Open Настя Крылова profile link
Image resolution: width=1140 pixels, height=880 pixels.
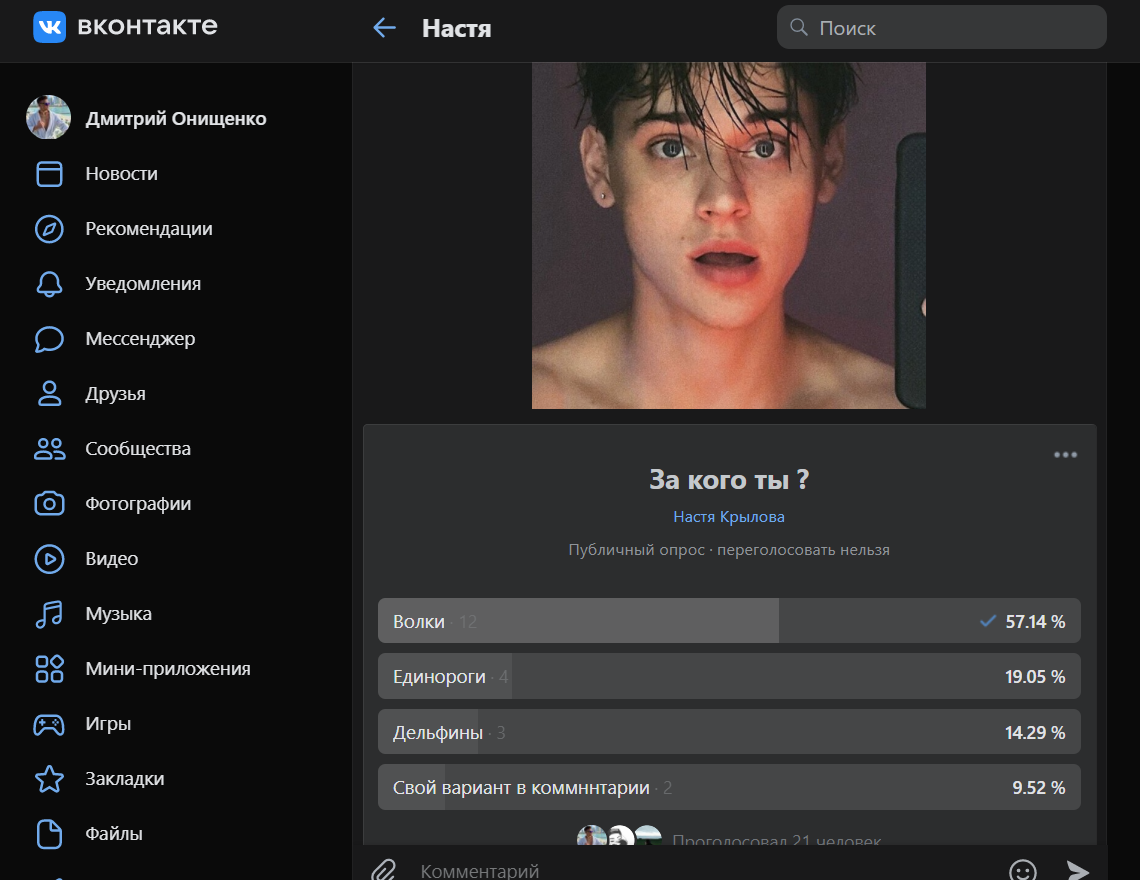point(728,517)
